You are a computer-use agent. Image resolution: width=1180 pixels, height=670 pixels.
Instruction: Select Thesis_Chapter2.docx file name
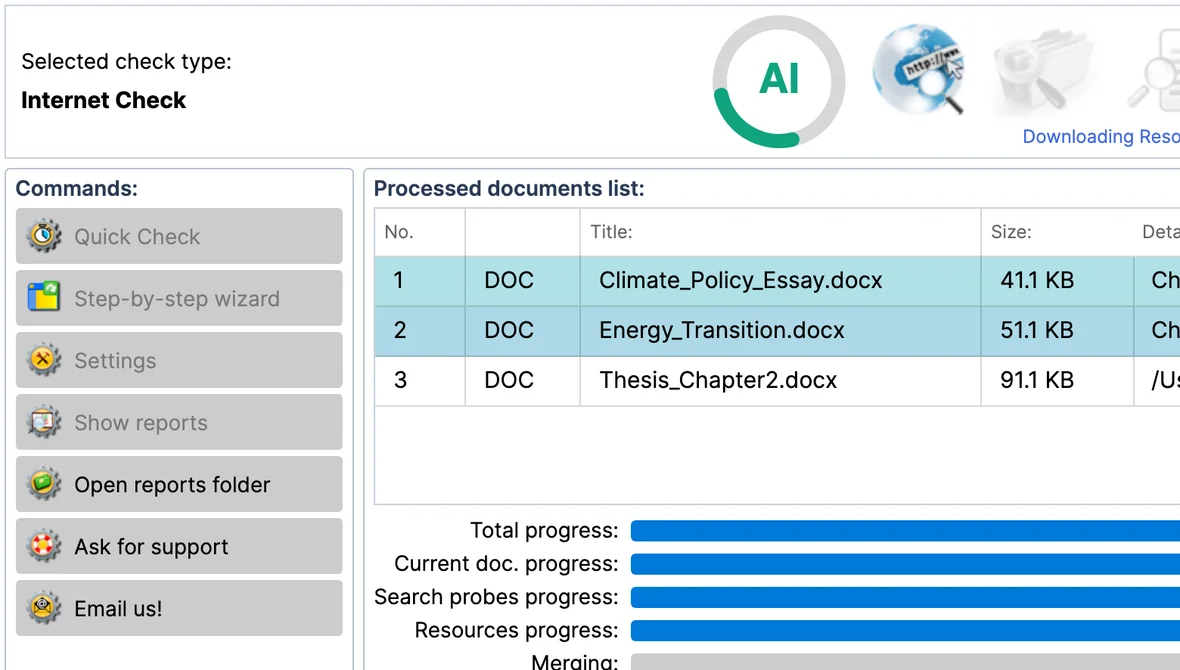coord(718,380)
